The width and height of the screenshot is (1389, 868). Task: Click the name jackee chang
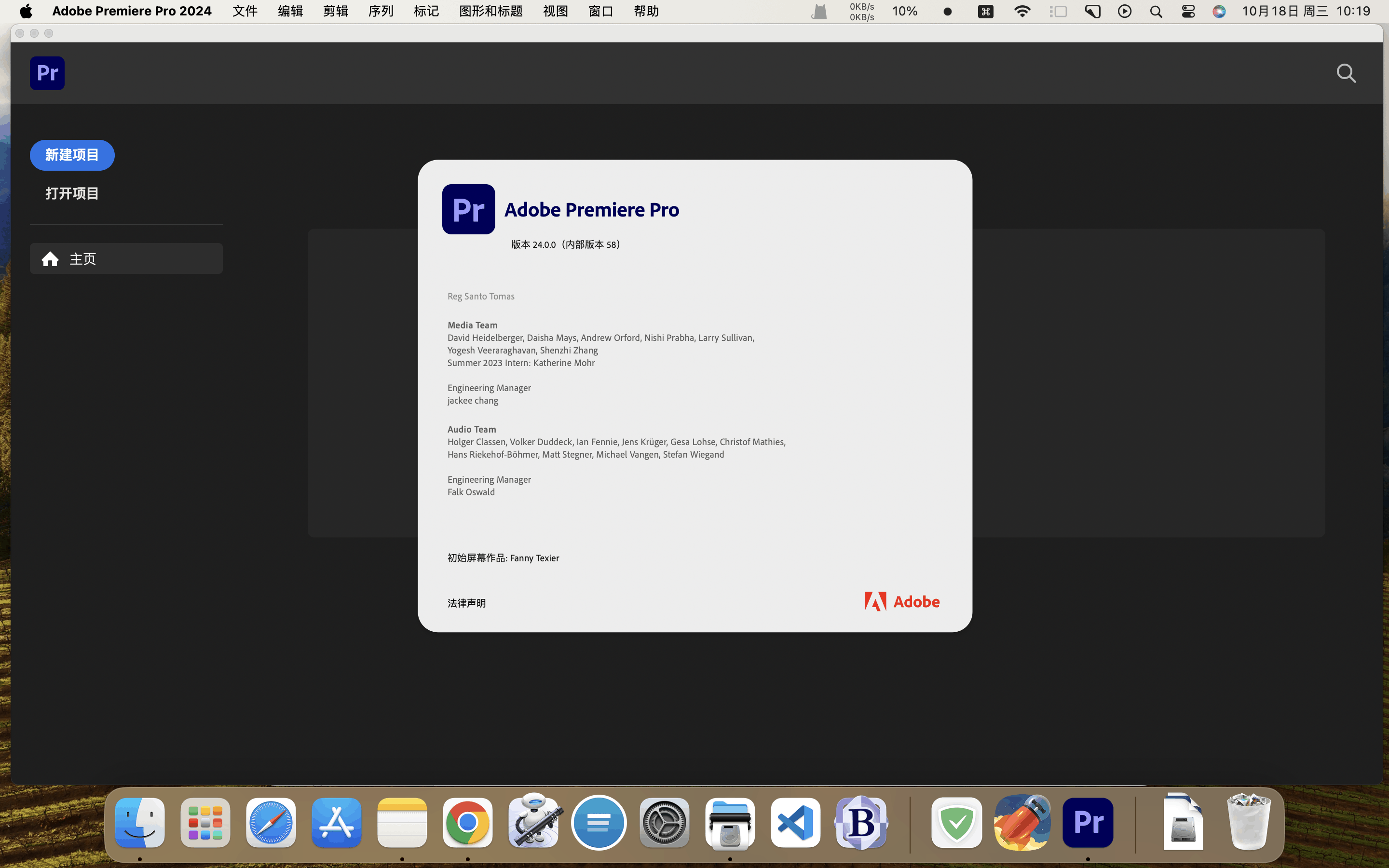point(473,401)
